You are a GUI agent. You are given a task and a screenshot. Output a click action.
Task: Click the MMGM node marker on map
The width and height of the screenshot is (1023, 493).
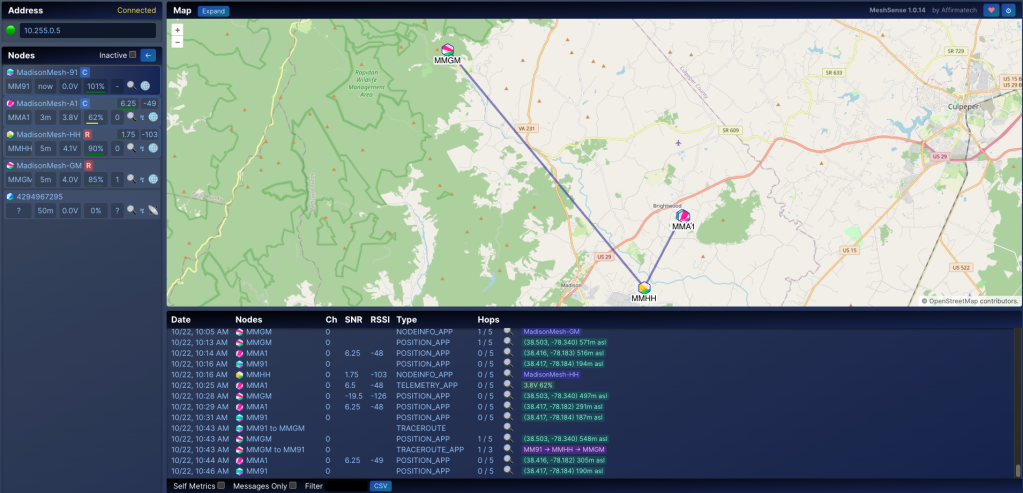(448, 50)
